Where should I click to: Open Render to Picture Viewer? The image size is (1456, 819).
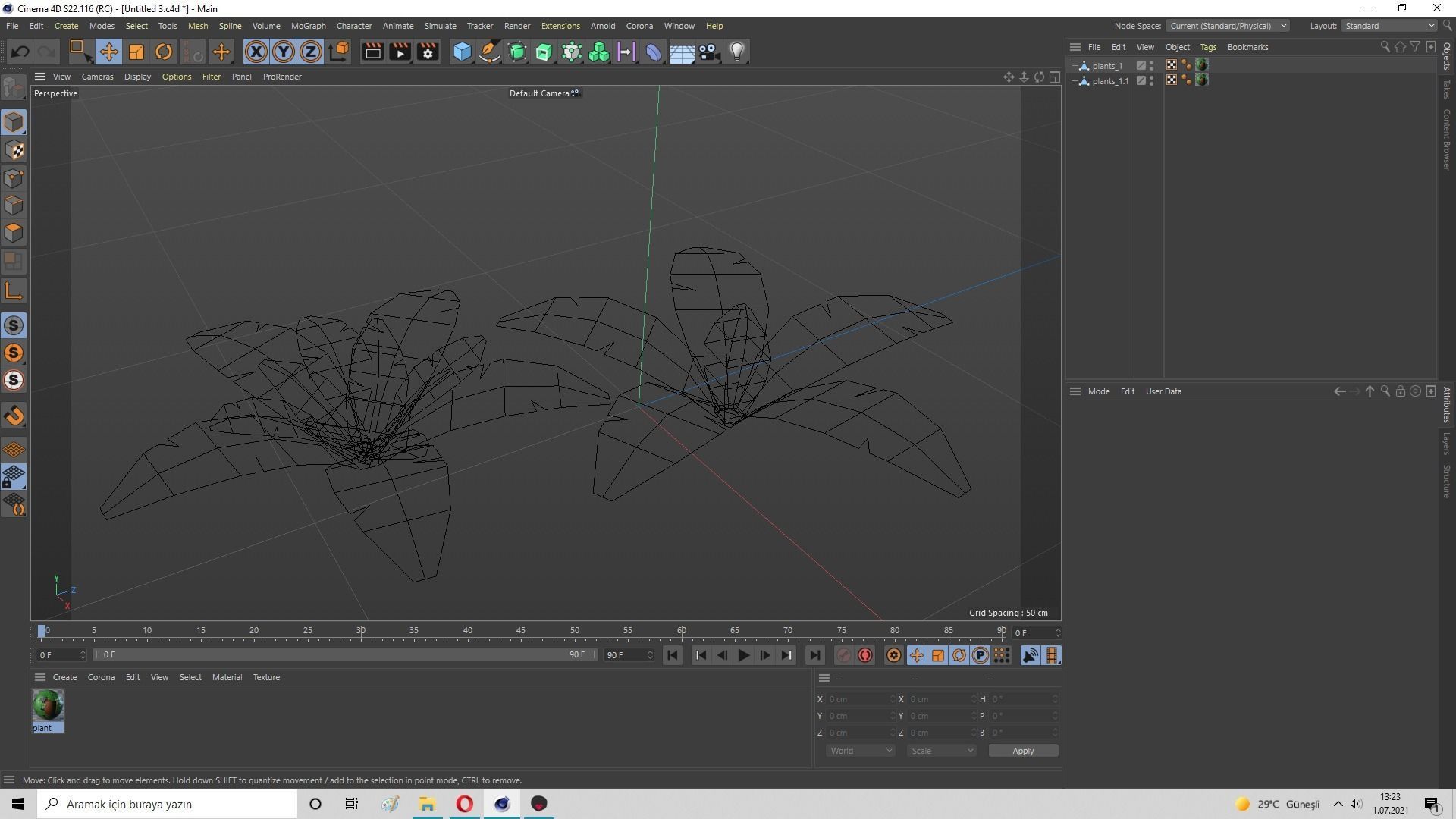tap(400, 52)
